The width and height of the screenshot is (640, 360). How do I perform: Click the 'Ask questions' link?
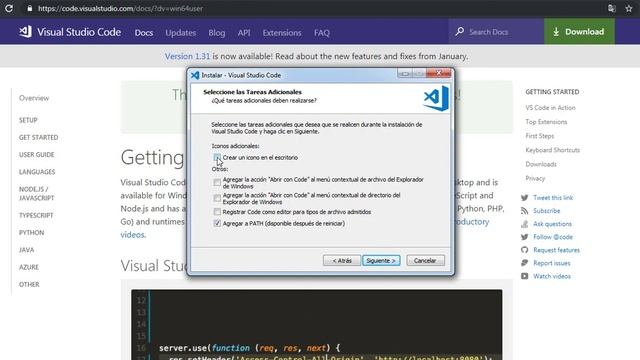(552, 224)
